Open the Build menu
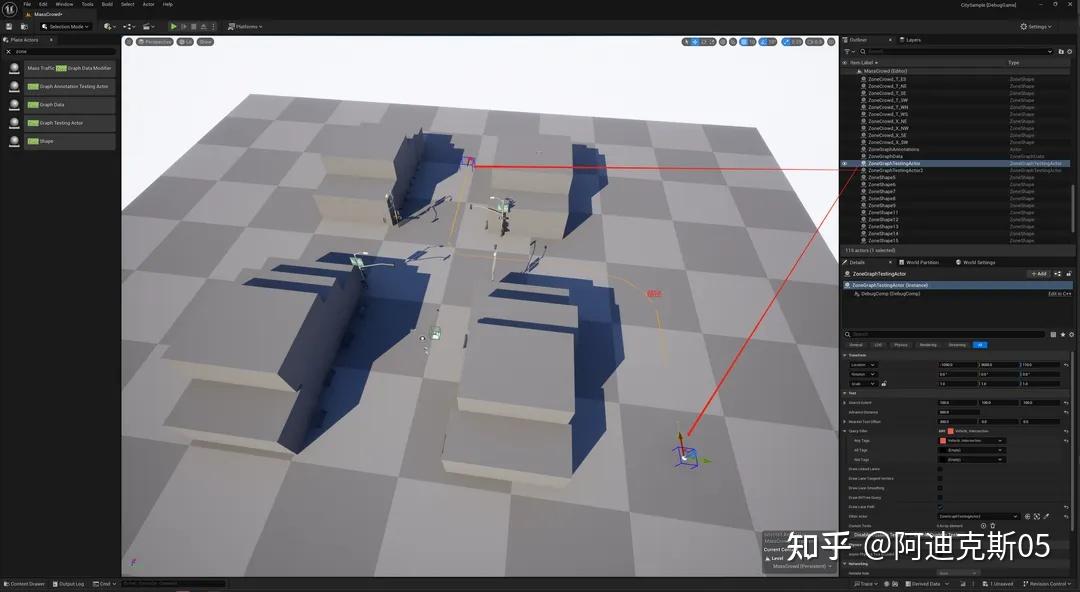This screenshot has width=1080, height=592. click(x=107, y=4)
